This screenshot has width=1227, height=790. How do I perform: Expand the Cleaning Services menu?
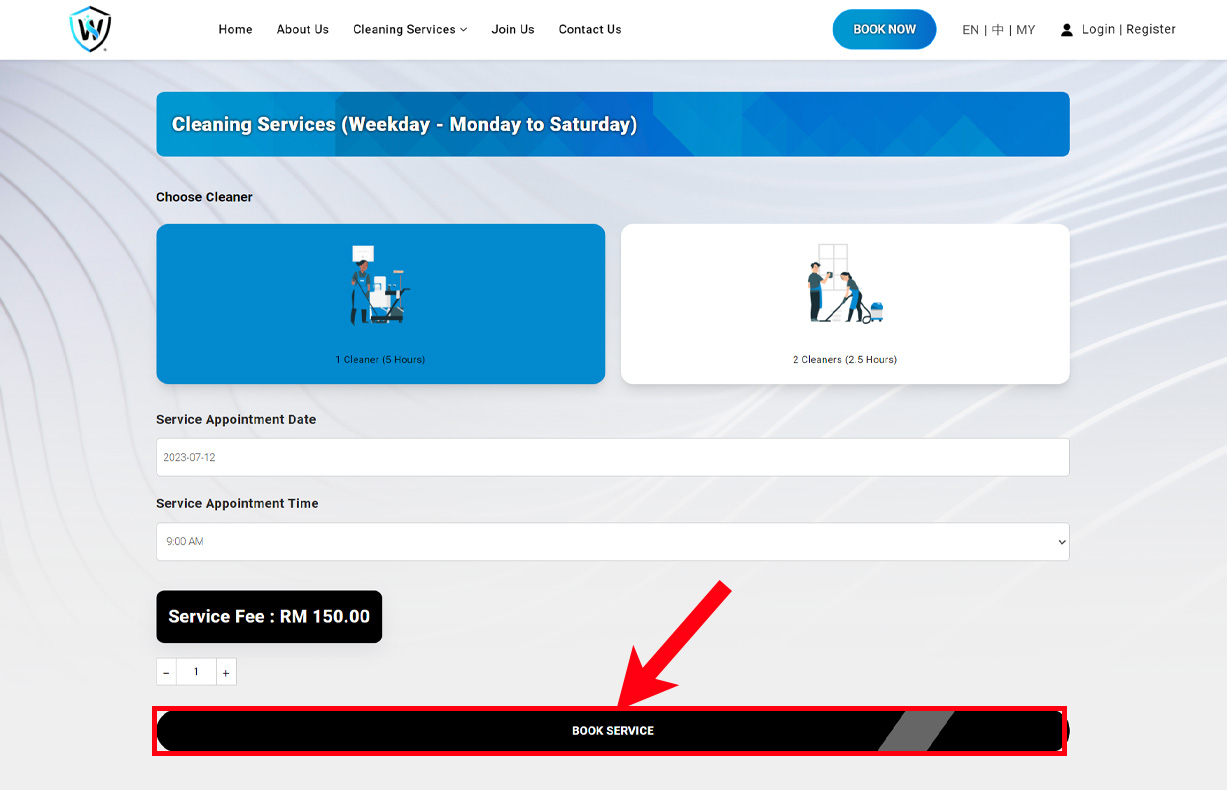pyautogui.click(x=410, y=30)
